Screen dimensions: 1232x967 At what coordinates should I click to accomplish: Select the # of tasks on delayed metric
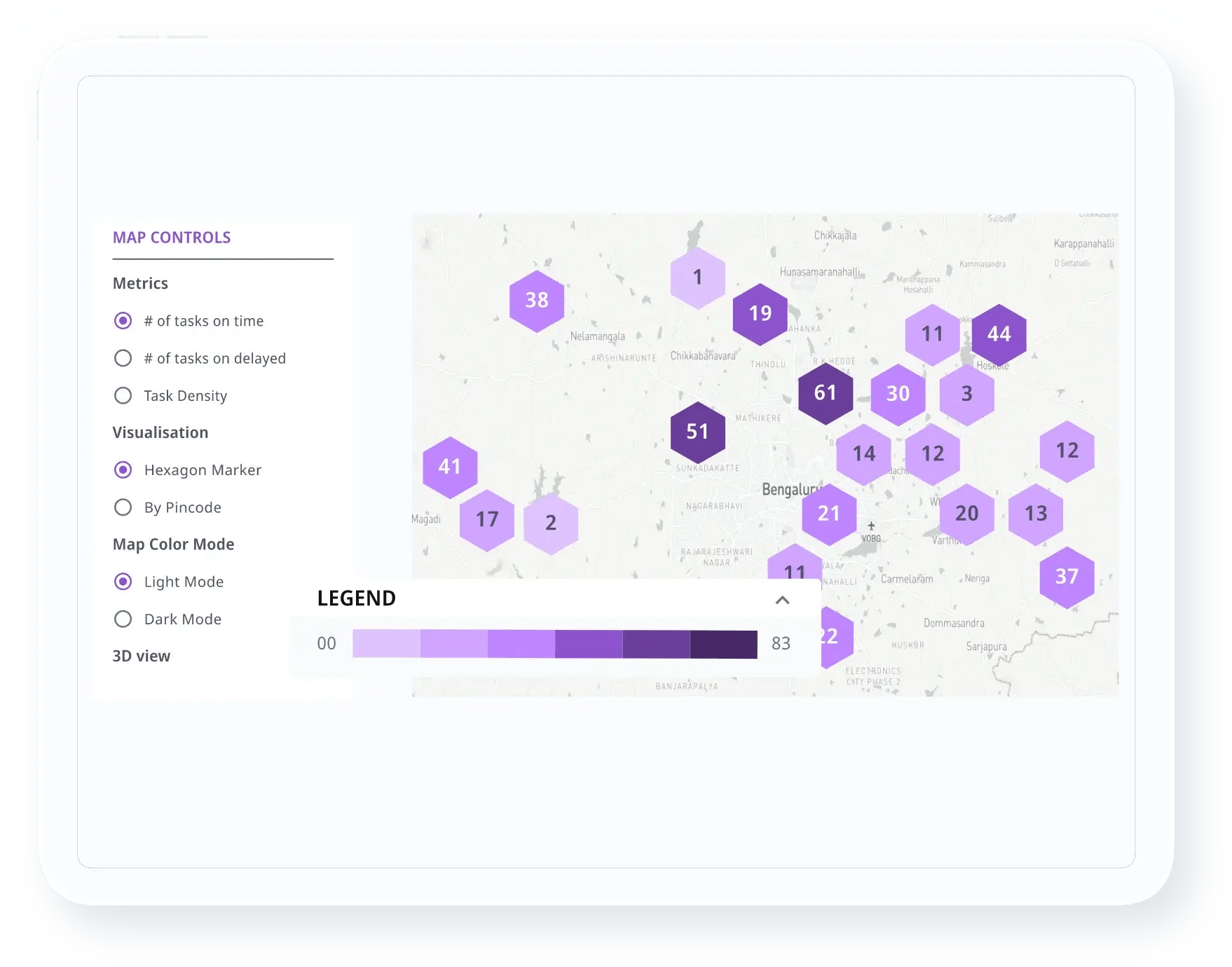(x=123, y=358)
